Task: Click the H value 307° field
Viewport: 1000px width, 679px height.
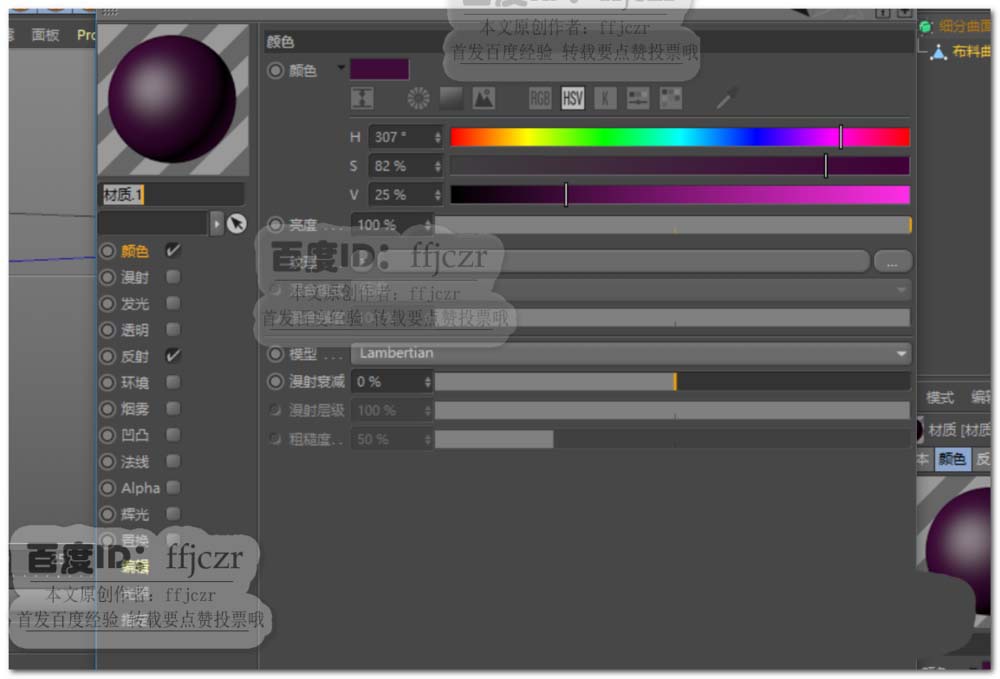Action: click(x=400, y=137)
